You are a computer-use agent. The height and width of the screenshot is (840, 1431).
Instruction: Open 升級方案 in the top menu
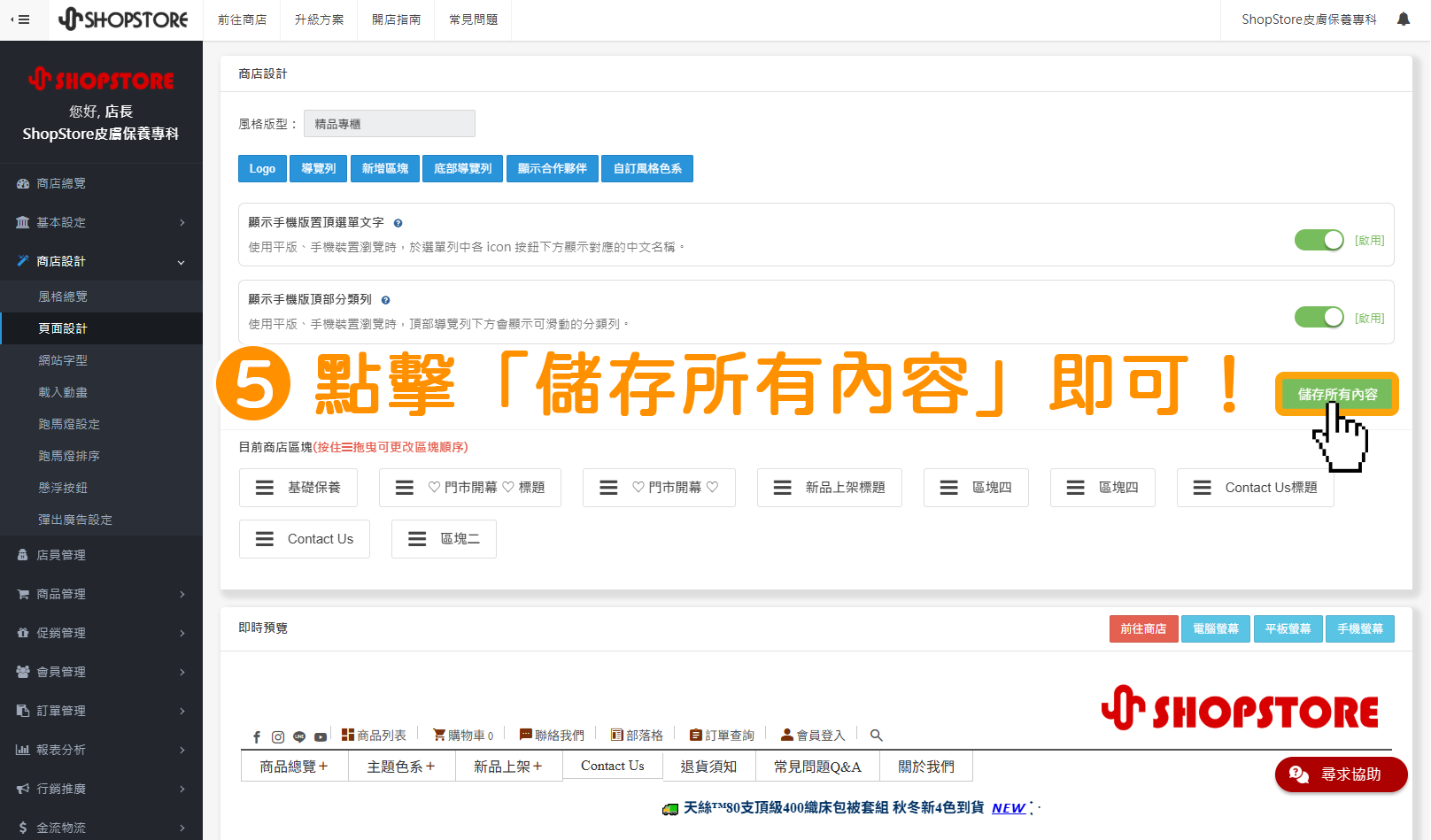click(319, 19)
